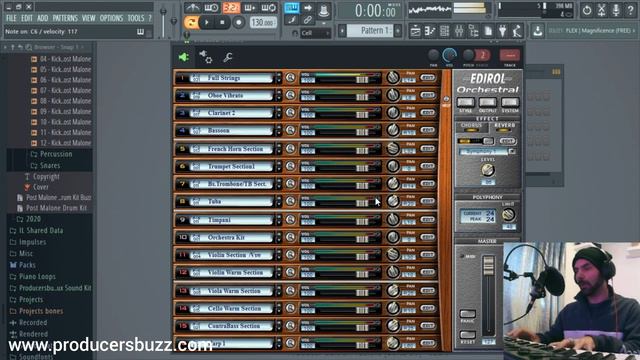This screenshot has height=360, width=640.
Task: Click the link icon in toolbar
Action: pyautogui.click(x=307, y=20)
